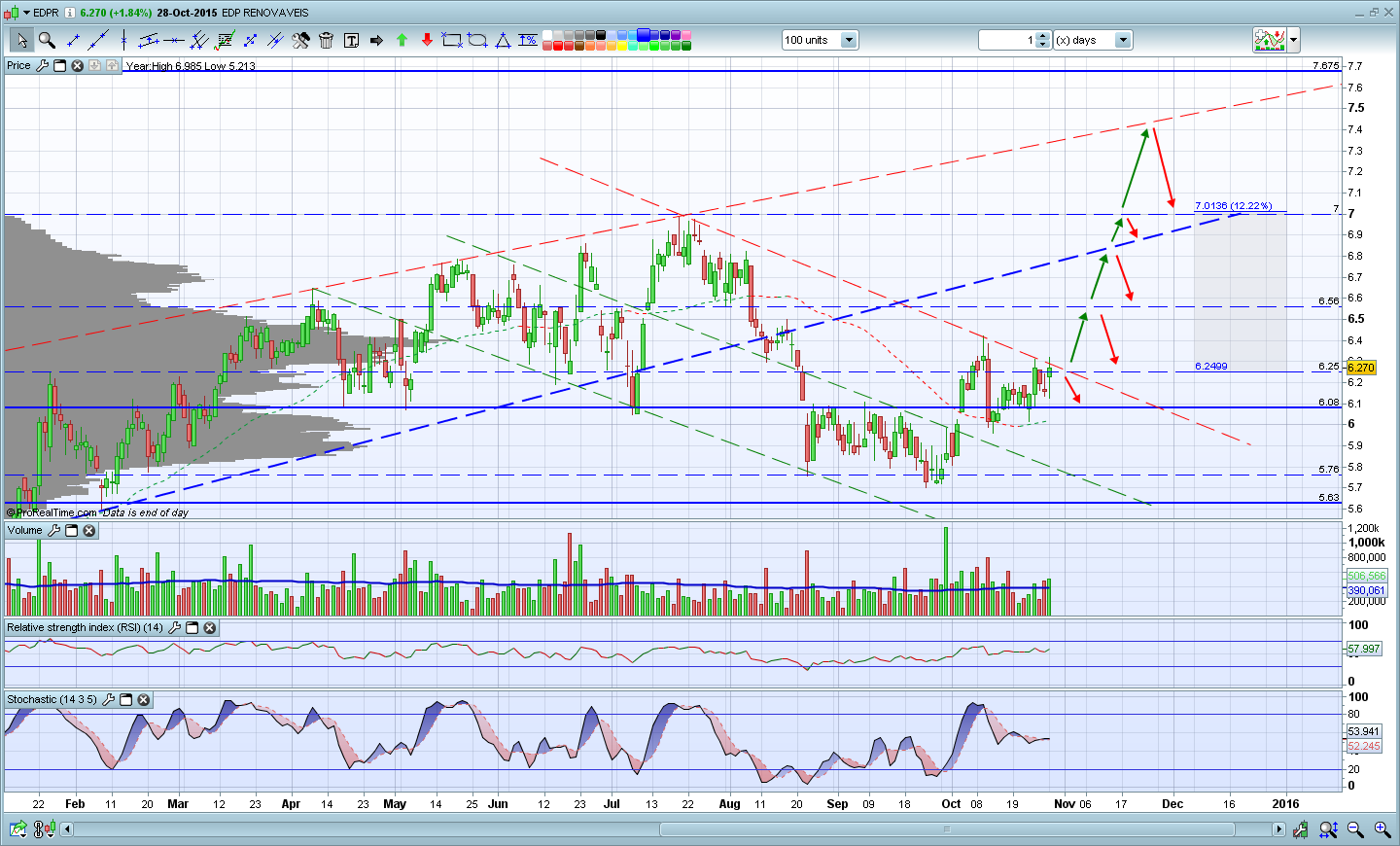This screenshot has height=846, width=1400.
Task: Select the arrow cursor tool
Action: coord(21,40)
